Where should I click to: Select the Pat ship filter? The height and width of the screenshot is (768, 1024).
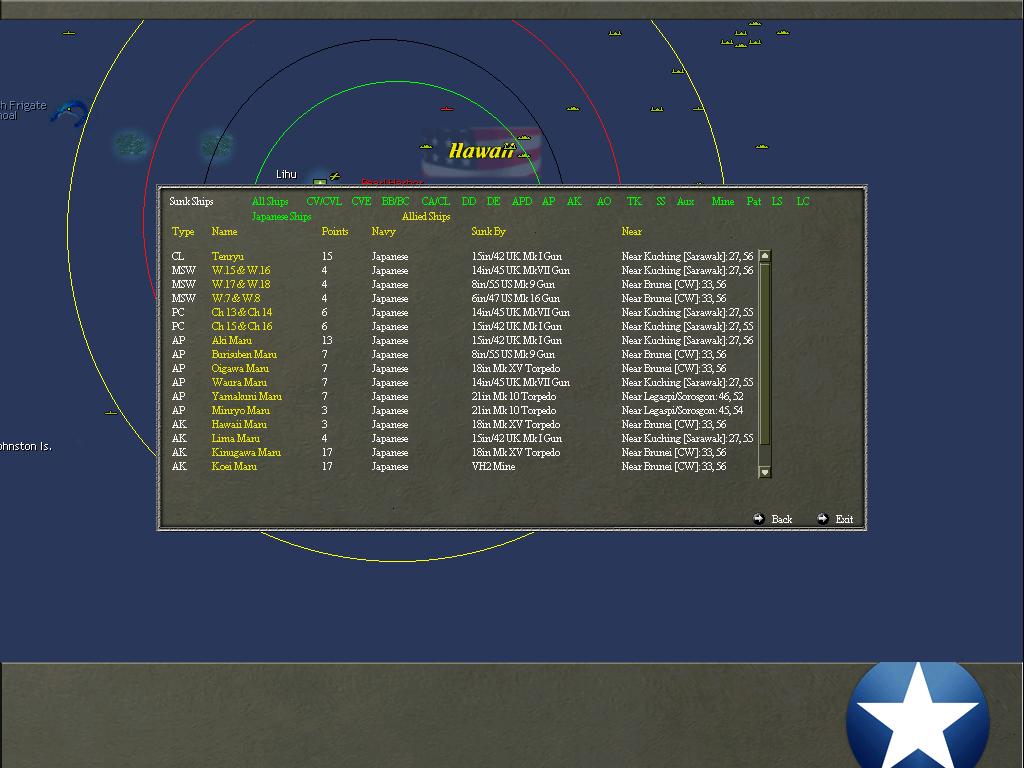tap(754, 201)
